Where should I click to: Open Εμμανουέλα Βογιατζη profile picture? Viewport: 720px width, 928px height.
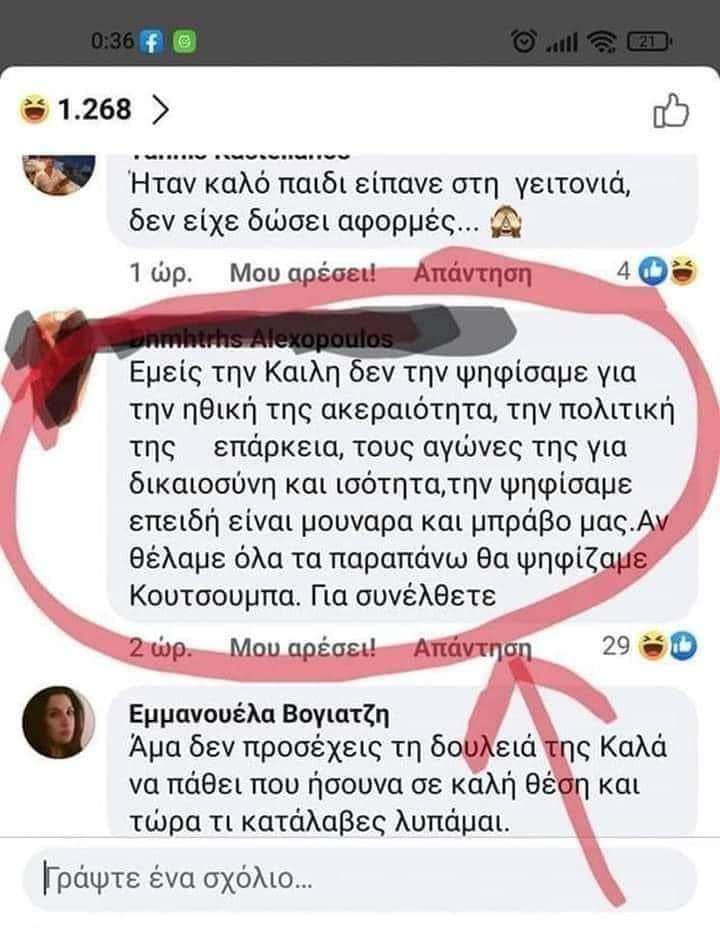58,723
